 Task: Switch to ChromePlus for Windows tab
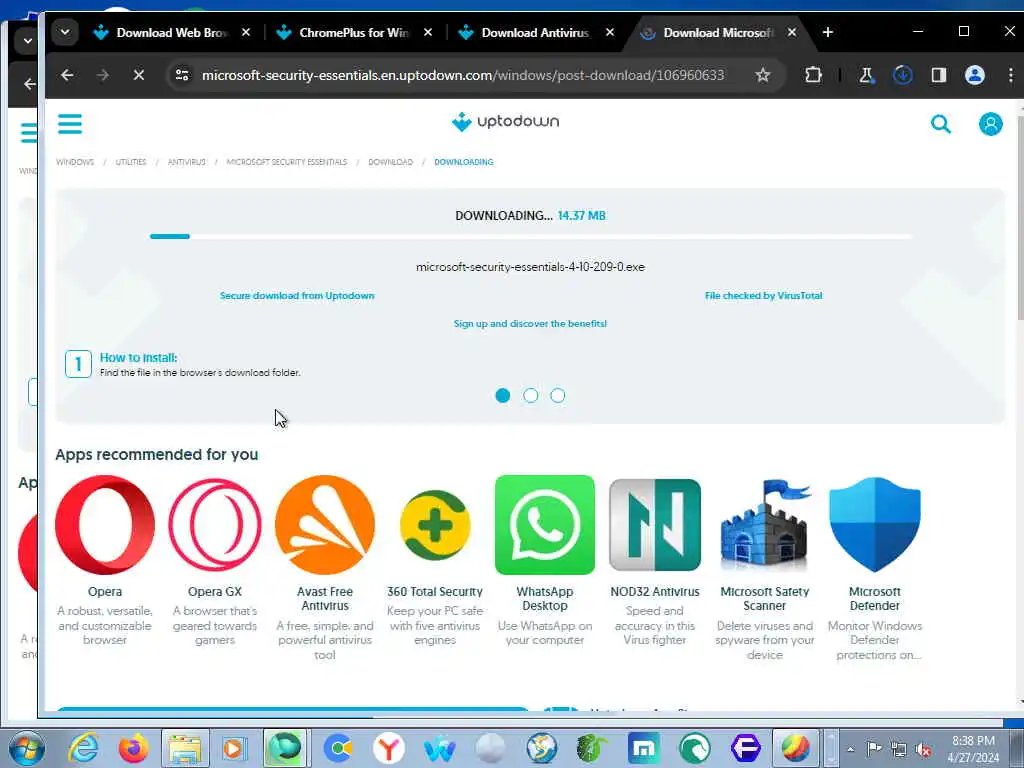tap(354, 32)
